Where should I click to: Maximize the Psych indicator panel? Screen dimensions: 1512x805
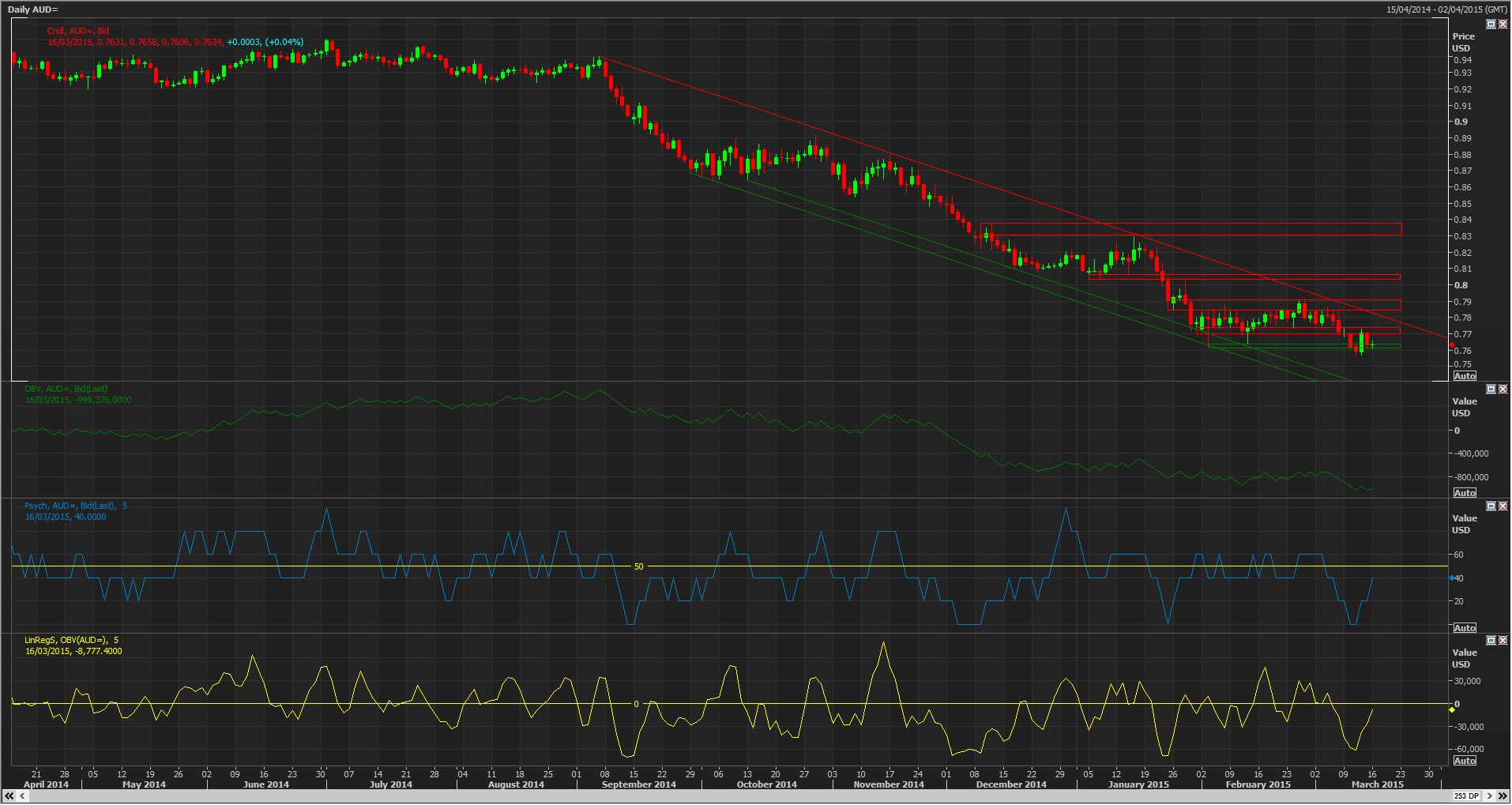click(x=1491, y=506)
